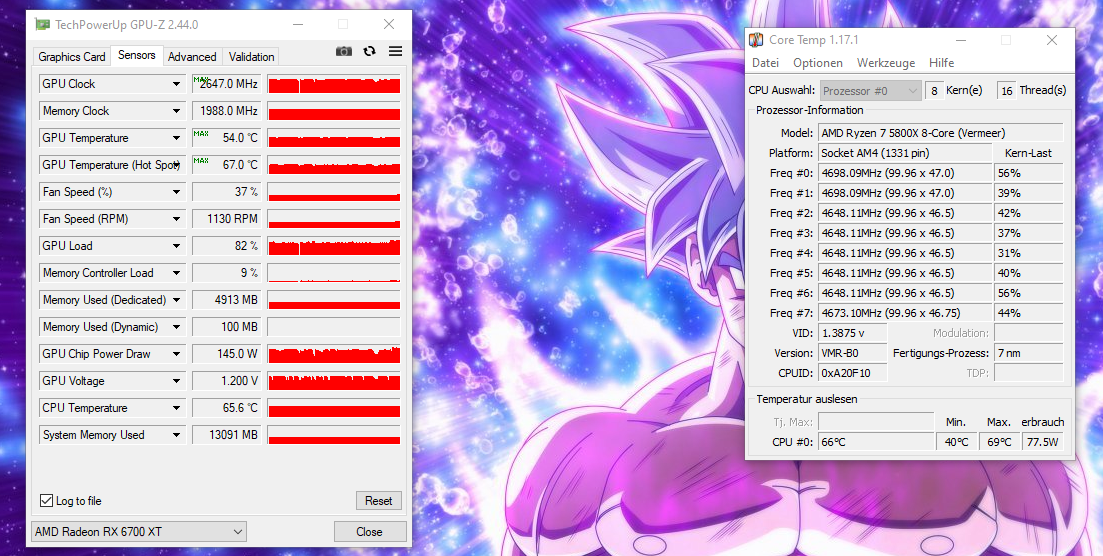
Task: Click the Core Temp title bar icon
Action: tap(756, 40)
